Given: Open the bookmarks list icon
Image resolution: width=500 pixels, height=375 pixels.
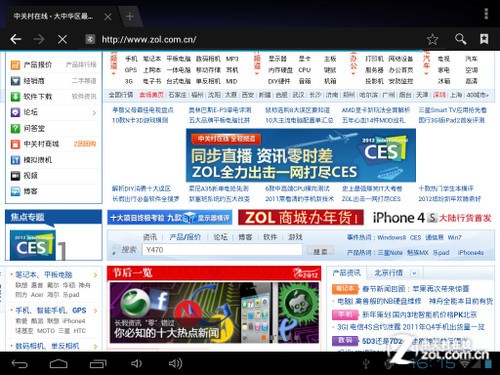Looking at the screenshot, I should coord(484,39).
